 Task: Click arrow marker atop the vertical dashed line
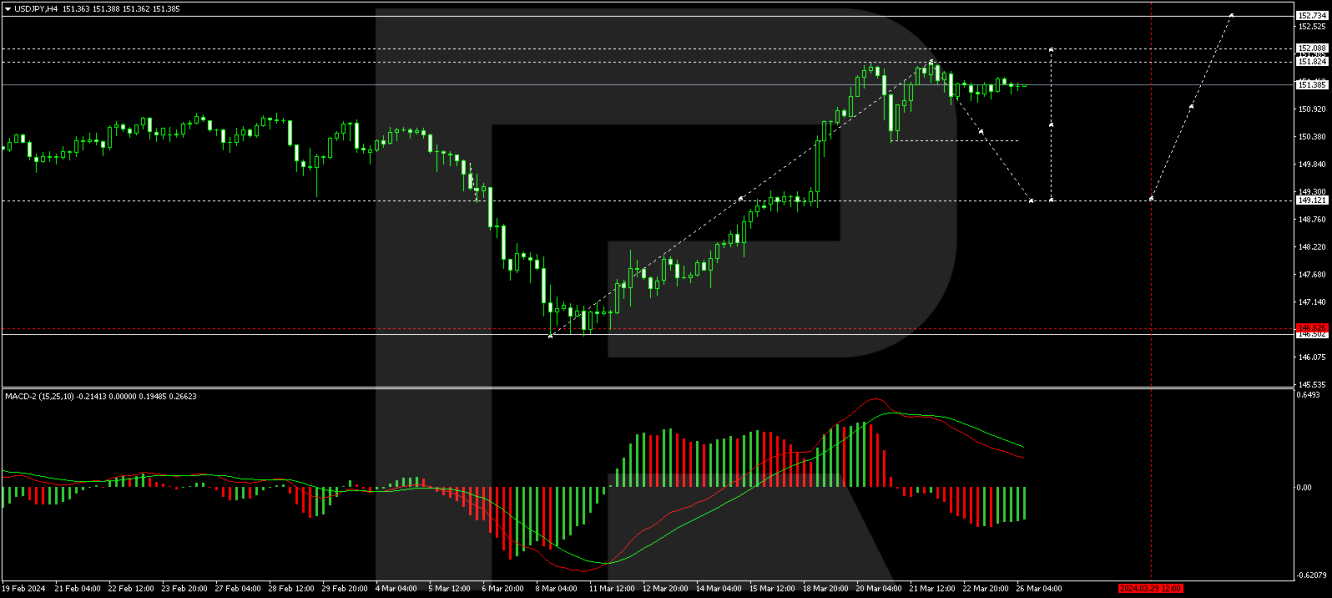coord(1051,48)
